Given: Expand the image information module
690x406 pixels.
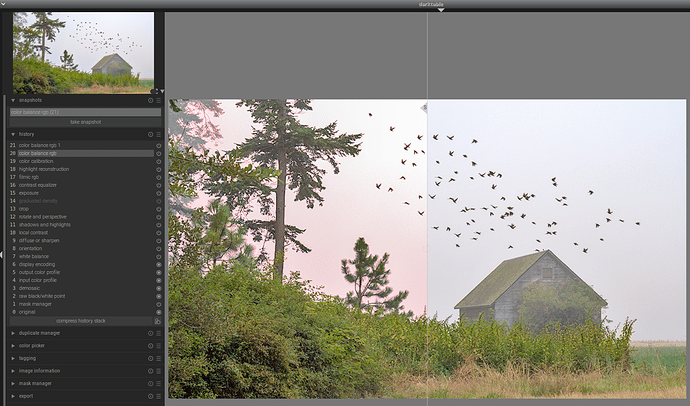Looking at the screenshot, I should click(x=13, y=371).
